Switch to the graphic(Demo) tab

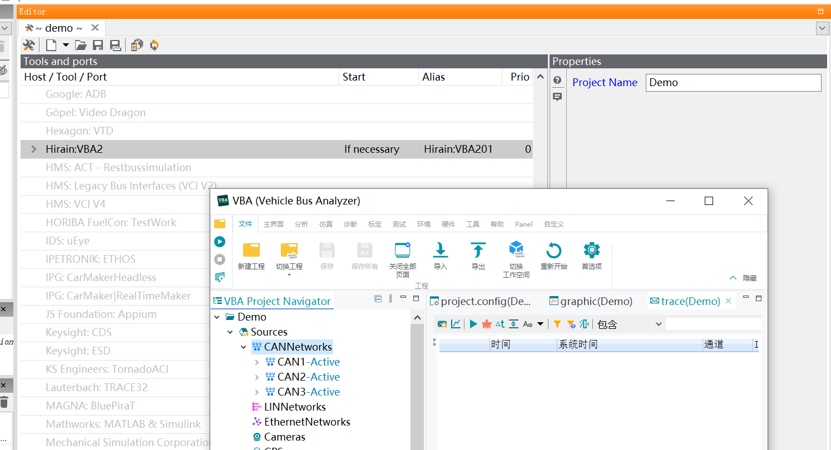click(591, 302)
